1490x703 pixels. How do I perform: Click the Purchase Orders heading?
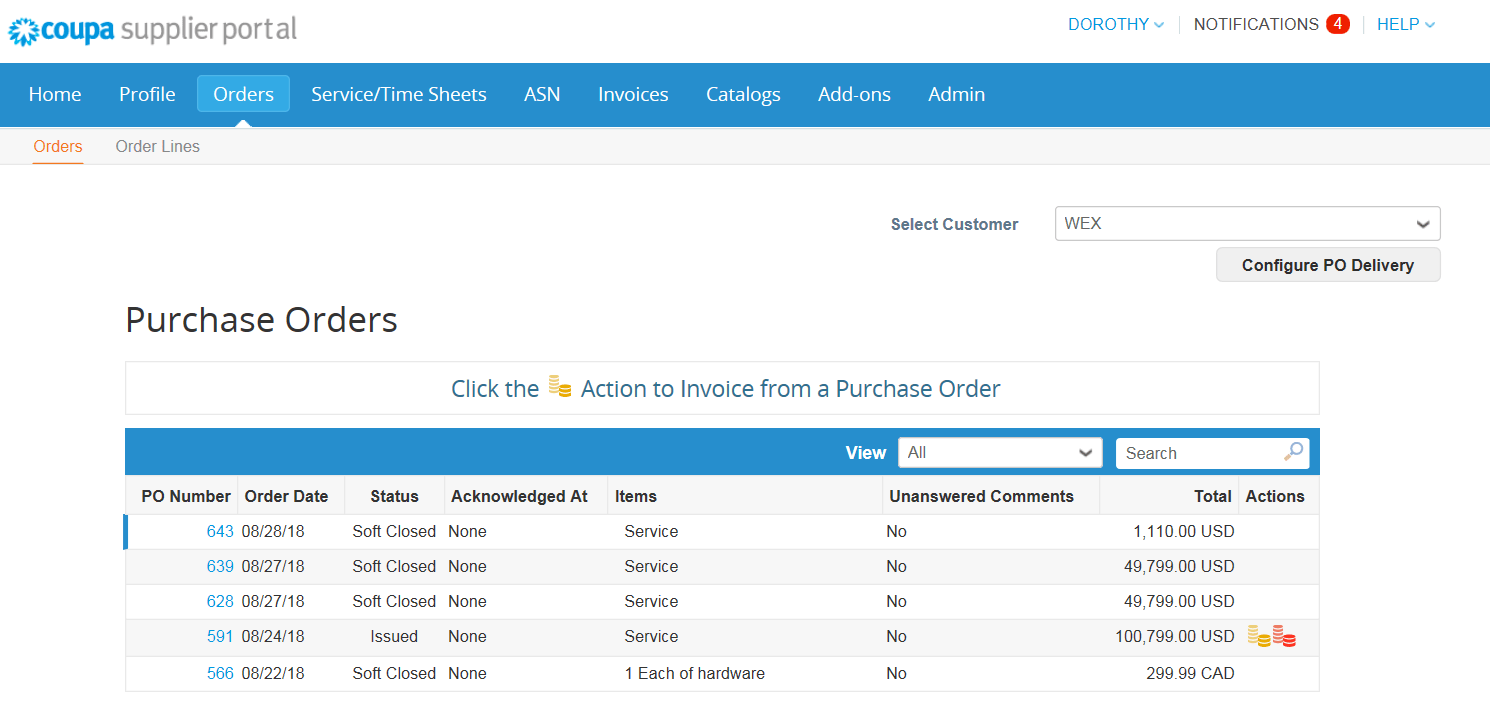261,320
